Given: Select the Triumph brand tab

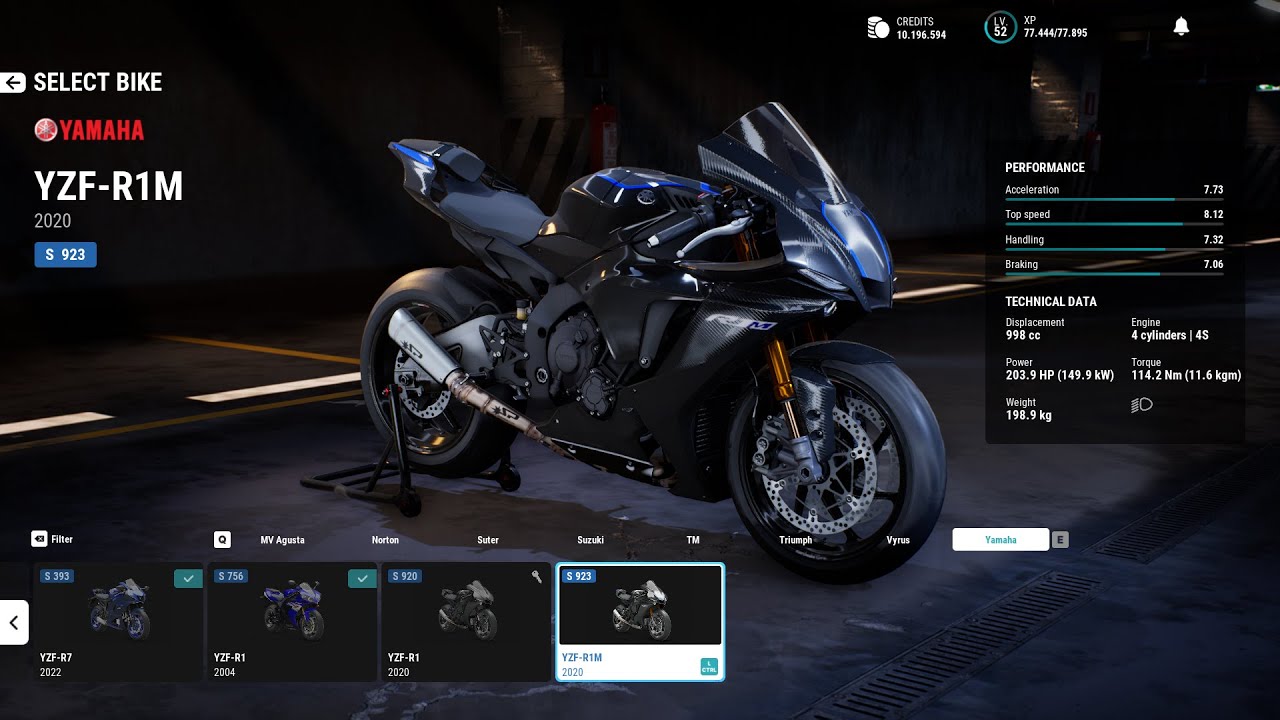Looking at the screenshot, I should tap(796, 540).
